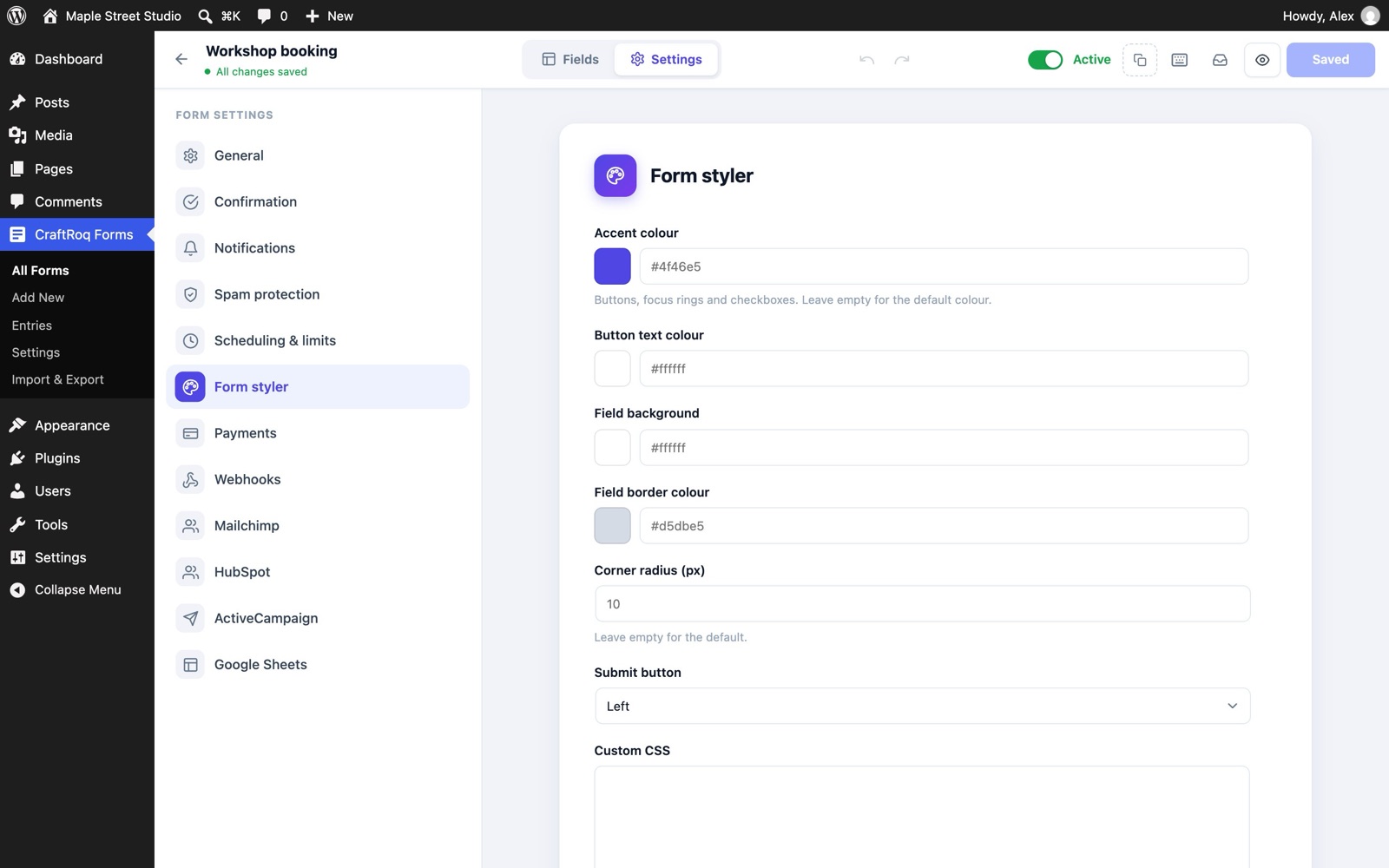Click the Confirmation checkmark icon
The width and height of the screenshot is (1389, 868).
(x=190, y=201)
